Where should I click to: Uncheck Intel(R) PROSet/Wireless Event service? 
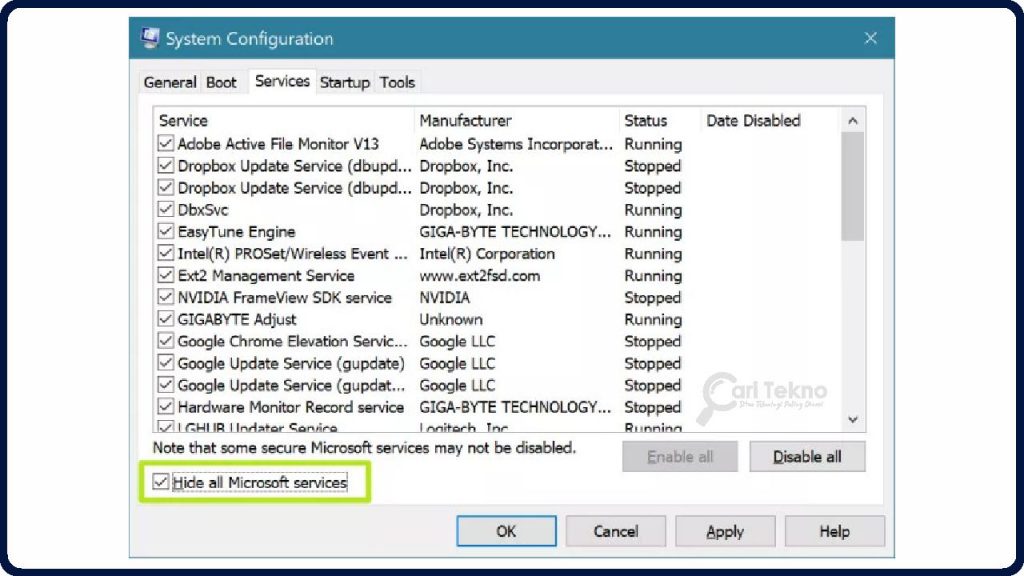[166, 254]
